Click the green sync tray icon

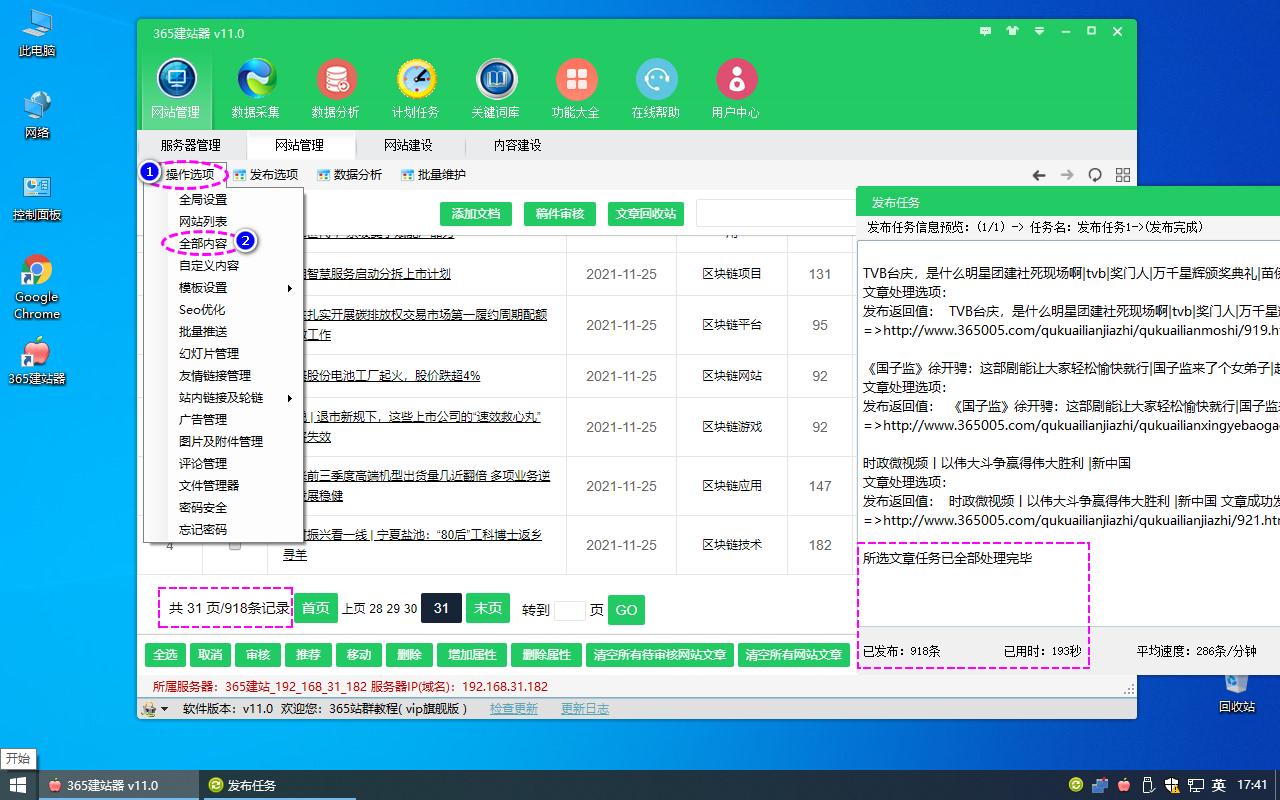(1076, 785)
